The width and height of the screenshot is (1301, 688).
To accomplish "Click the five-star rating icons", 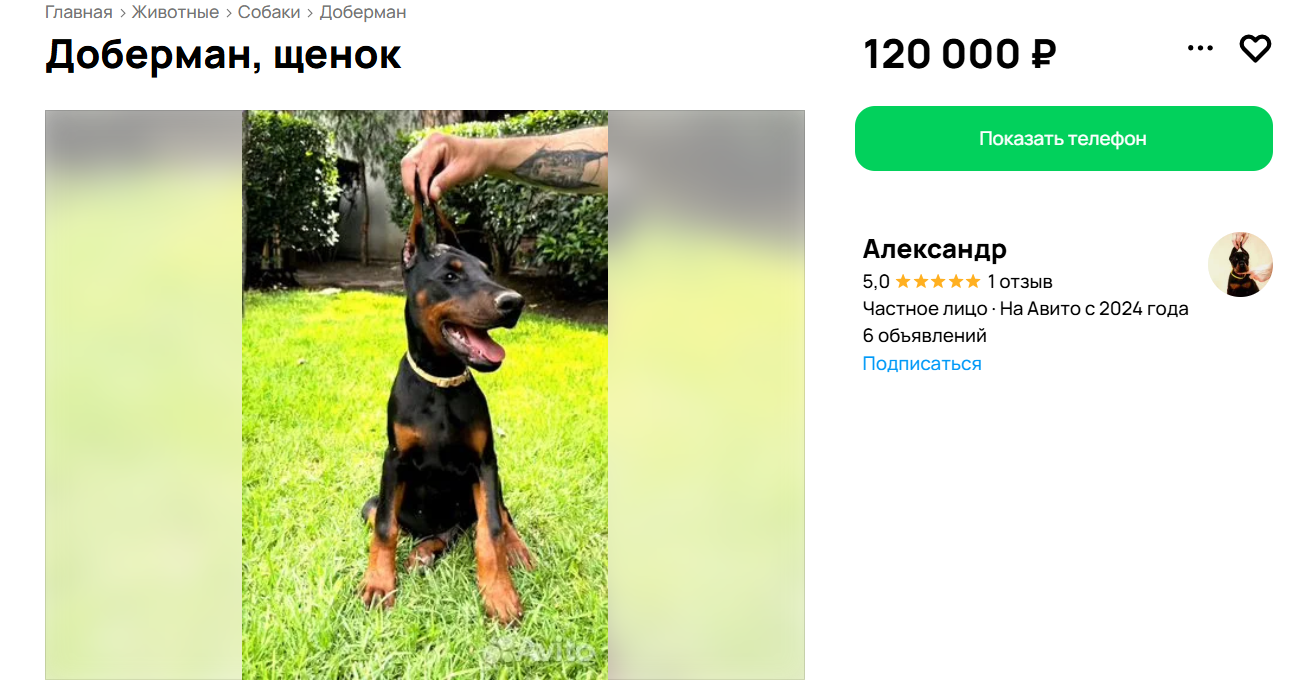I will 938,281.
